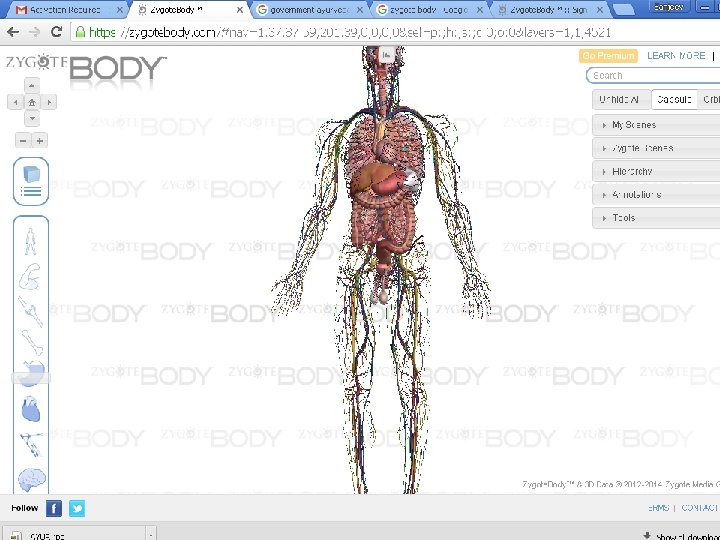Expand the Annotations panel
Image resolution: width=720 pixels, height=540 pixels.
coord(657,195)
